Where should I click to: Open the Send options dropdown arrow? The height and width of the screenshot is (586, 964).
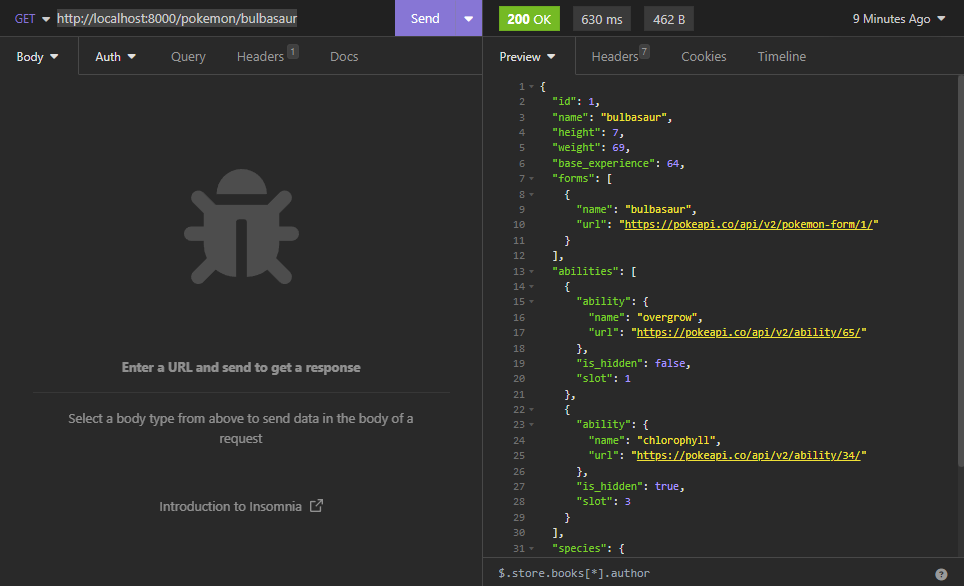(x=468, y=18)
